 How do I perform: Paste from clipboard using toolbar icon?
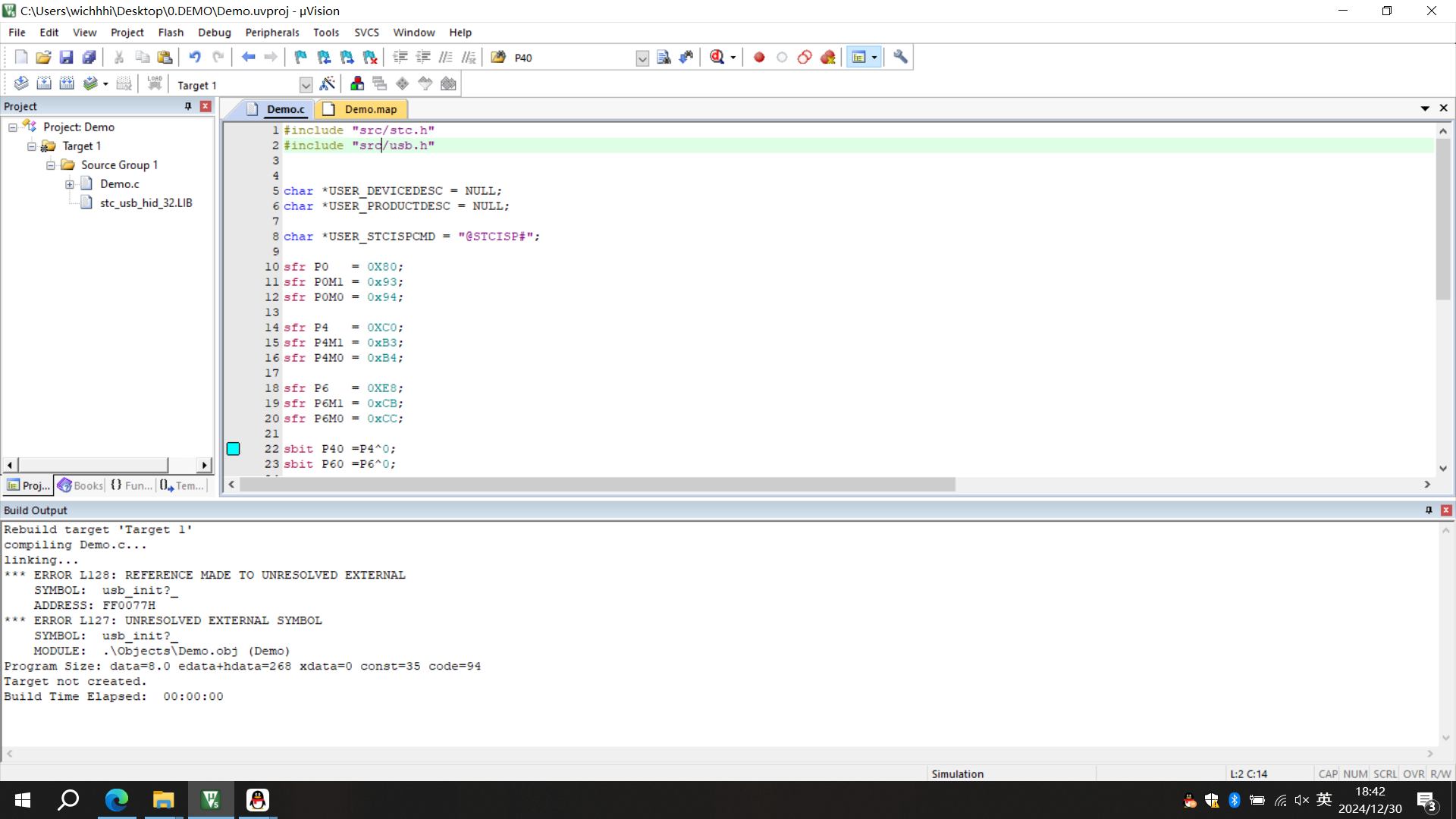(165, 57)
